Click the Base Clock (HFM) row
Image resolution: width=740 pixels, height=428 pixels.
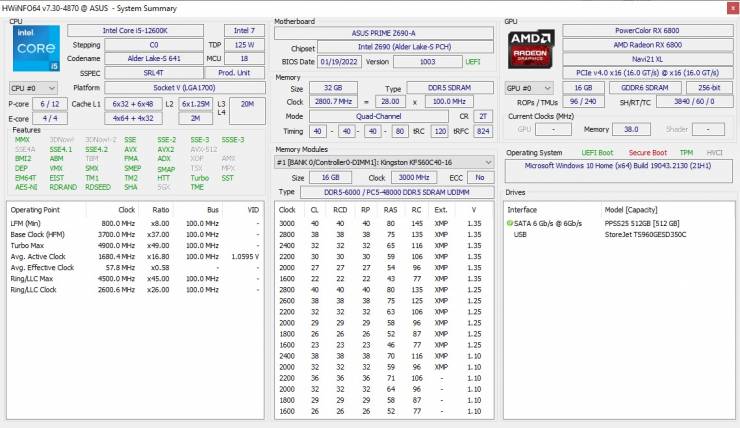pos(135,235)
